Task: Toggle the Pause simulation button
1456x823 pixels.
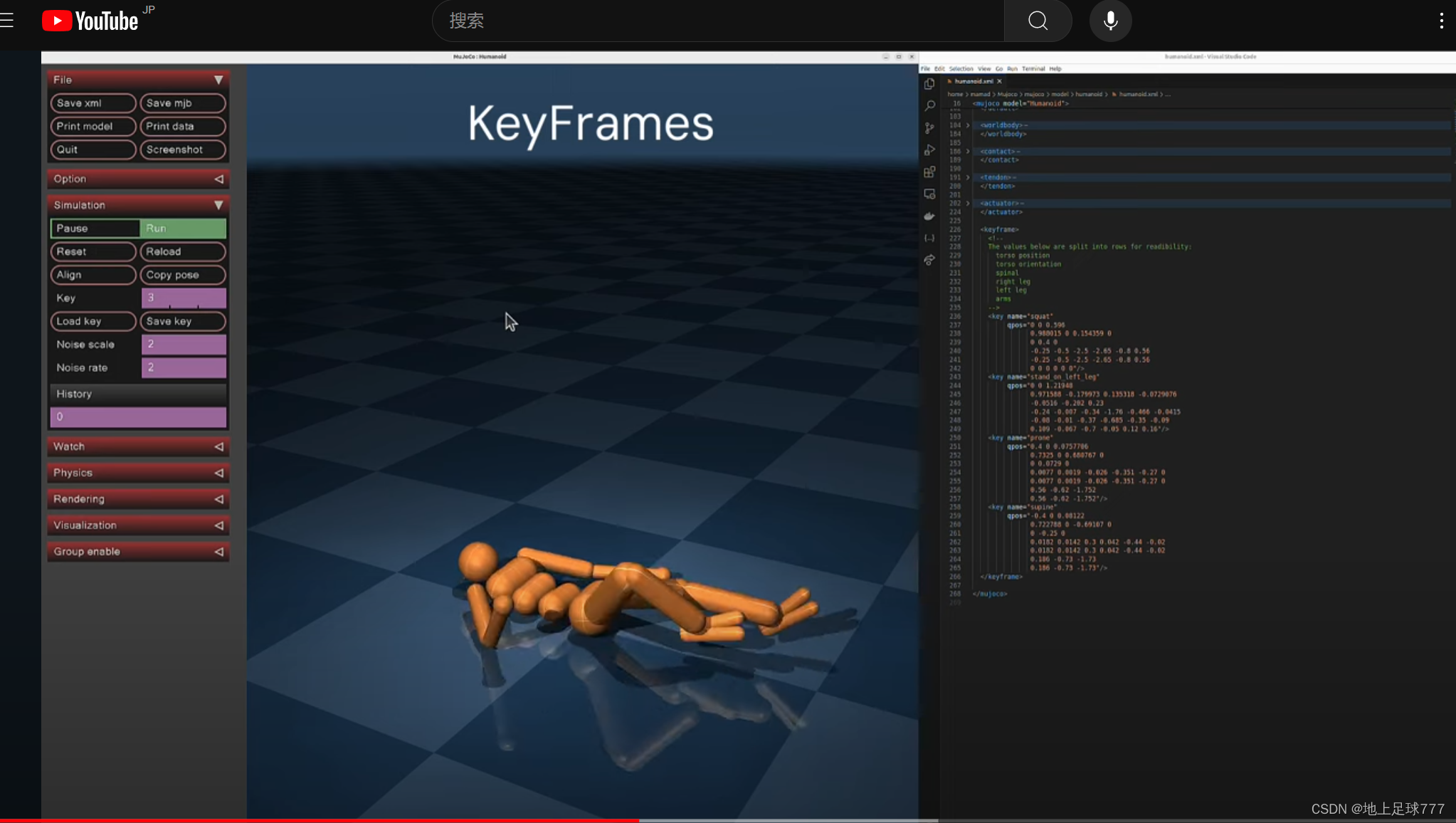Action: tap(95, 229)
